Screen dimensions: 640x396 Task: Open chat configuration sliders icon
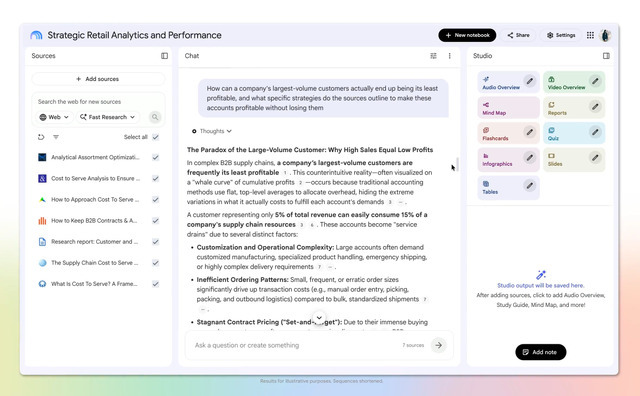tap(433, 56)
